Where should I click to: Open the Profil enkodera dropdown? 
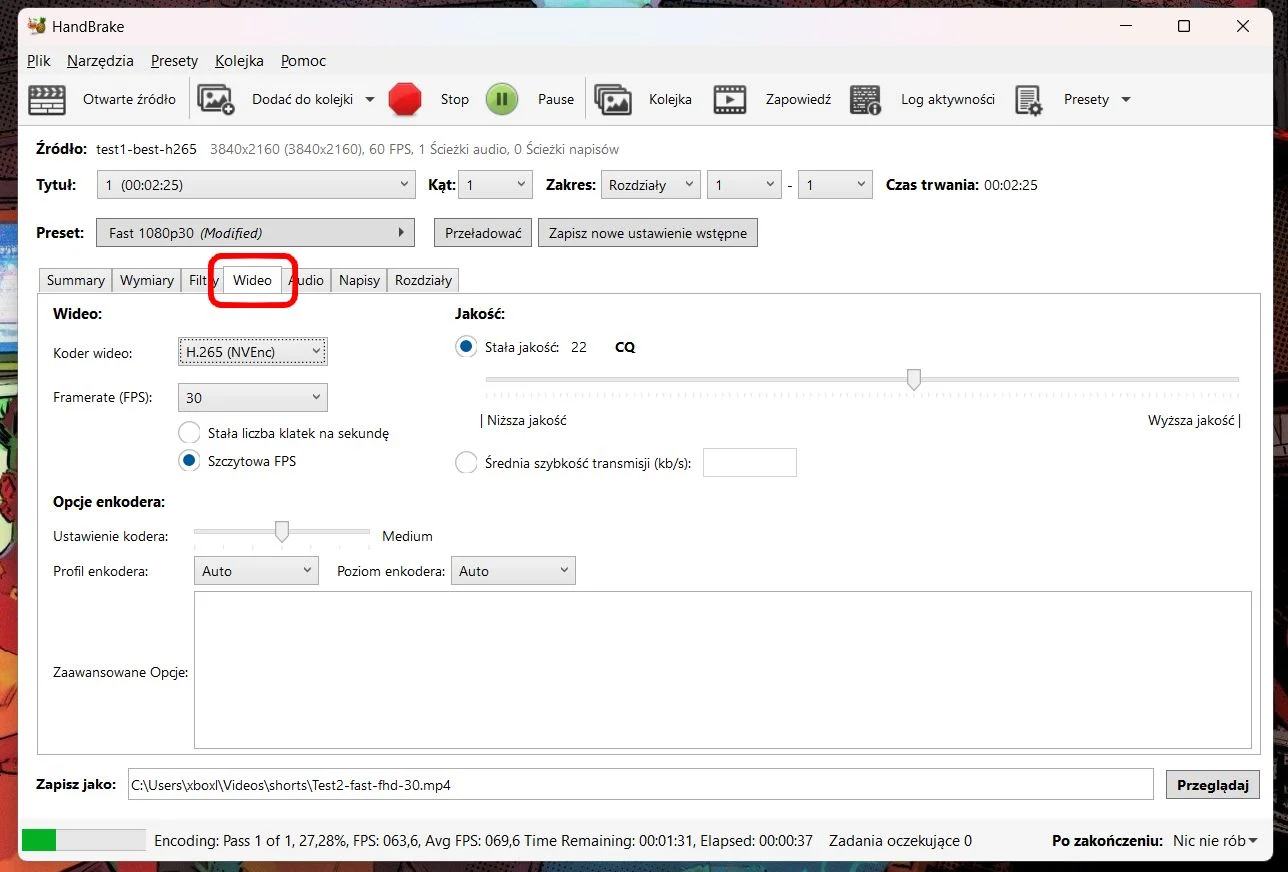pos(256,571)
